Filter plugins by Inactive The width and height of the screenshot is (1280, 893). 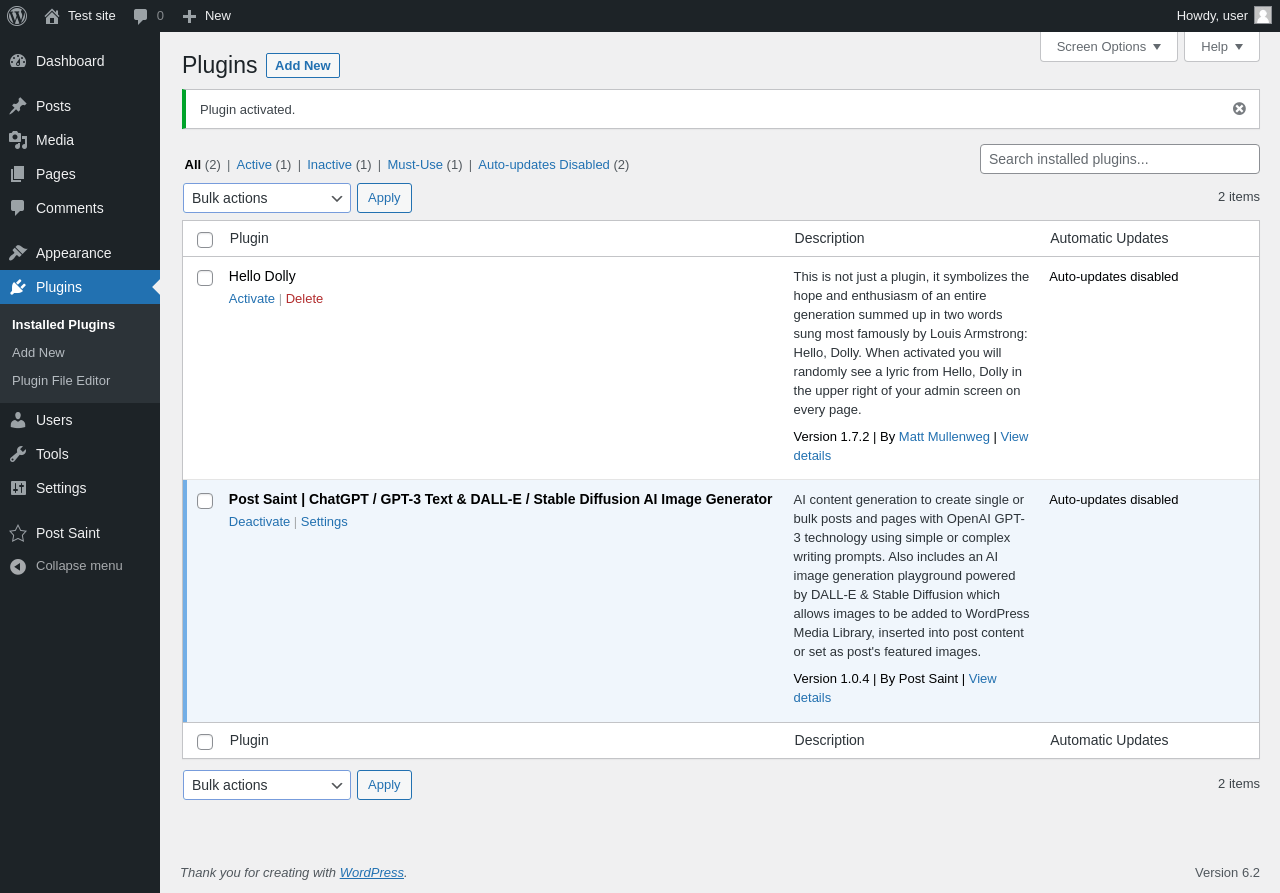point(329,164)
